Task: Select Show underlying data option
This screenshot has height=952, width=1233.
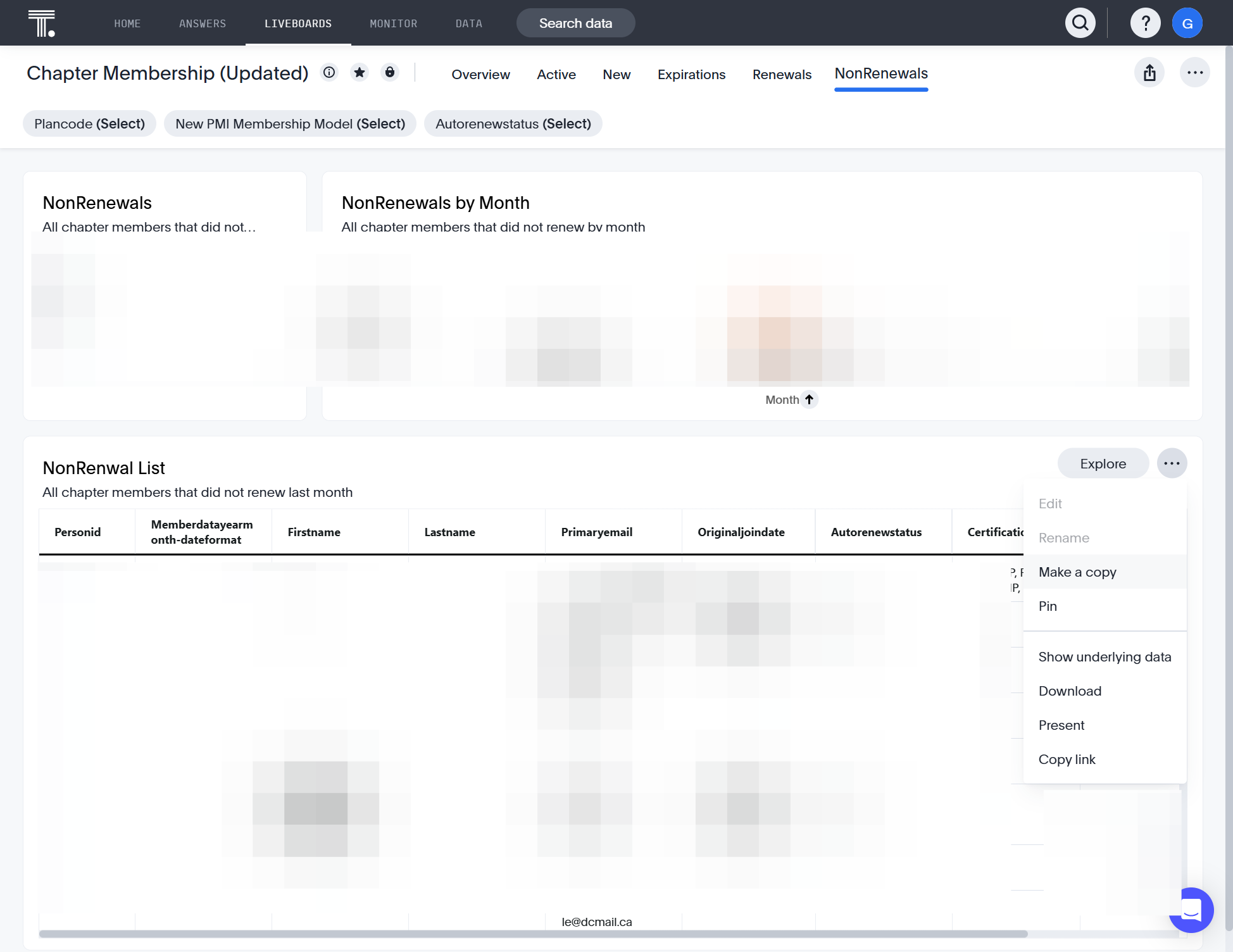Action: tap(1105, 656)
